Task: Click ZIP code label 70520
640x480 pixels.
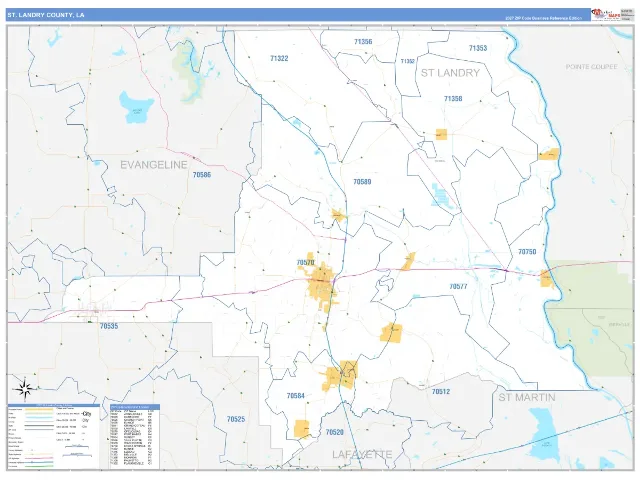Action: [x=335, y=432]
